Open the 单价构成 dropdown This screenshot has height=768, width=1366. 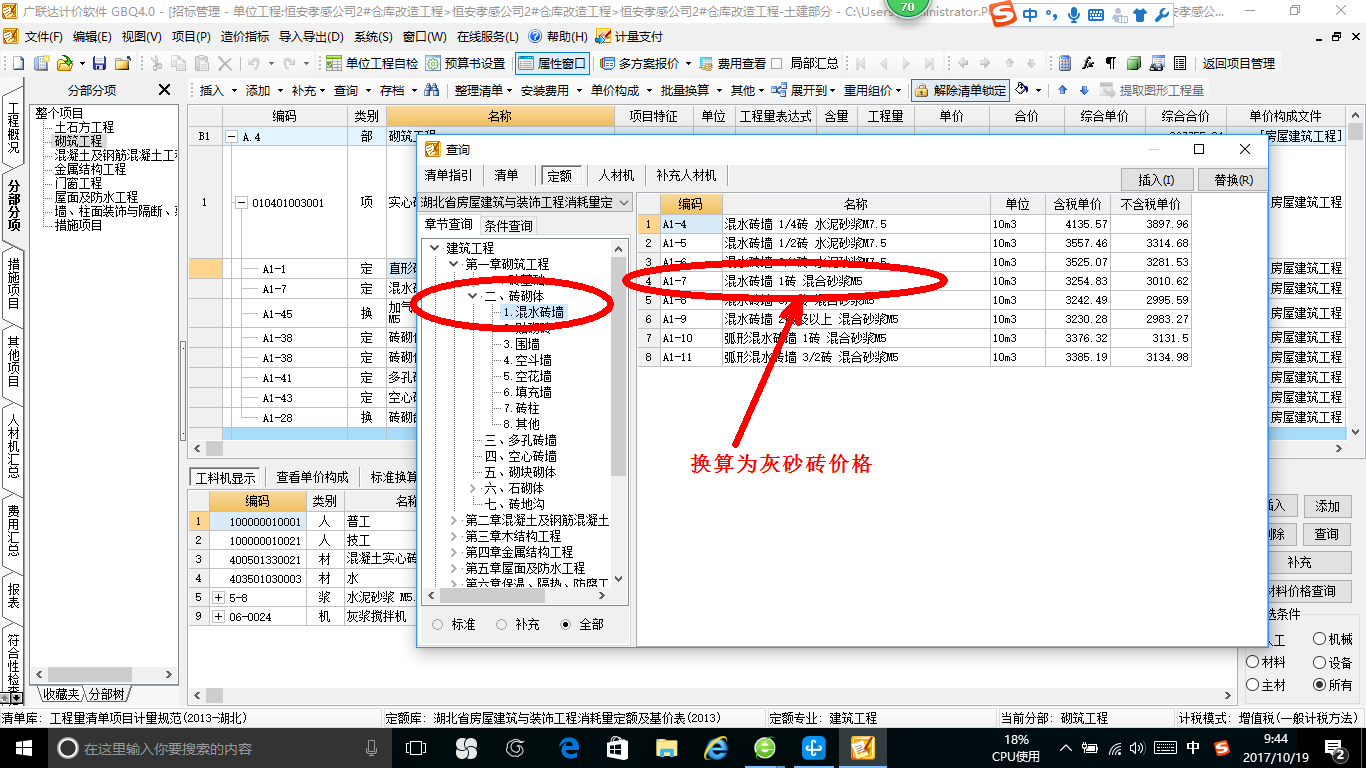pyautogui.click(x=621, y=90)
